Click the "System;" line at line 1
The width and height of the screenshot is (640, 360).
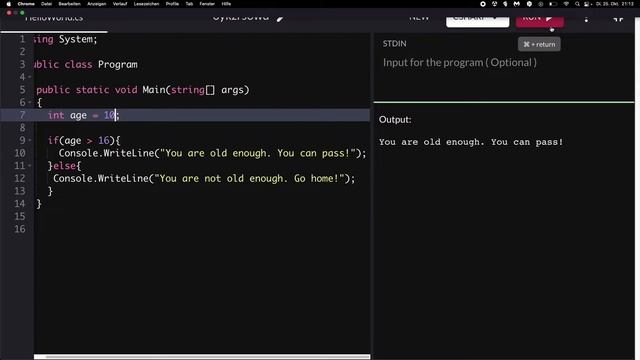coord(66,39)
